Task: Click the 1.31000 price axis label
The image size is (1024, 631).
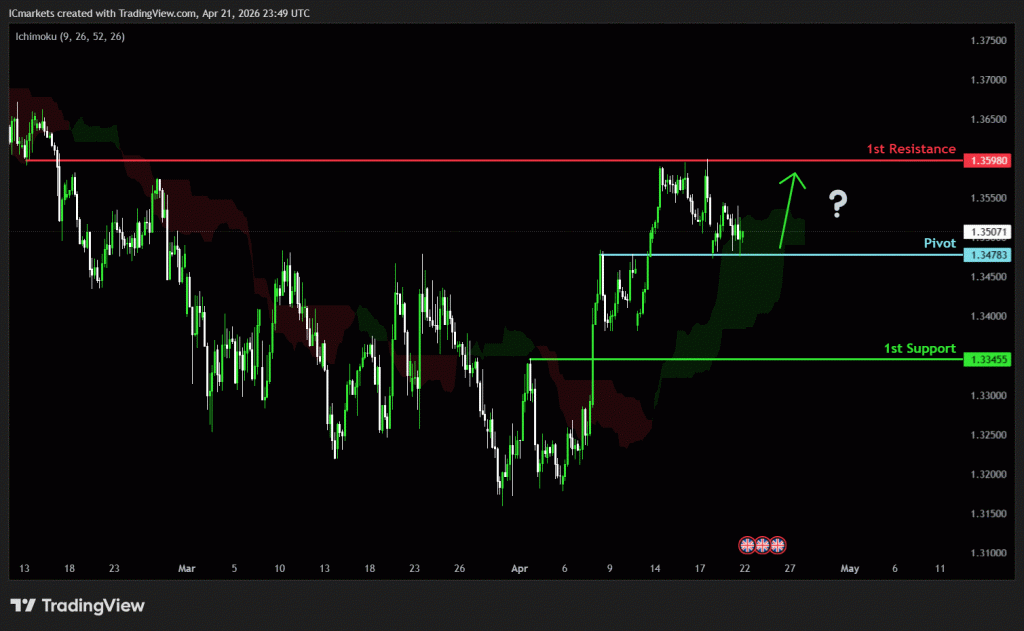Action: point(988,553)
